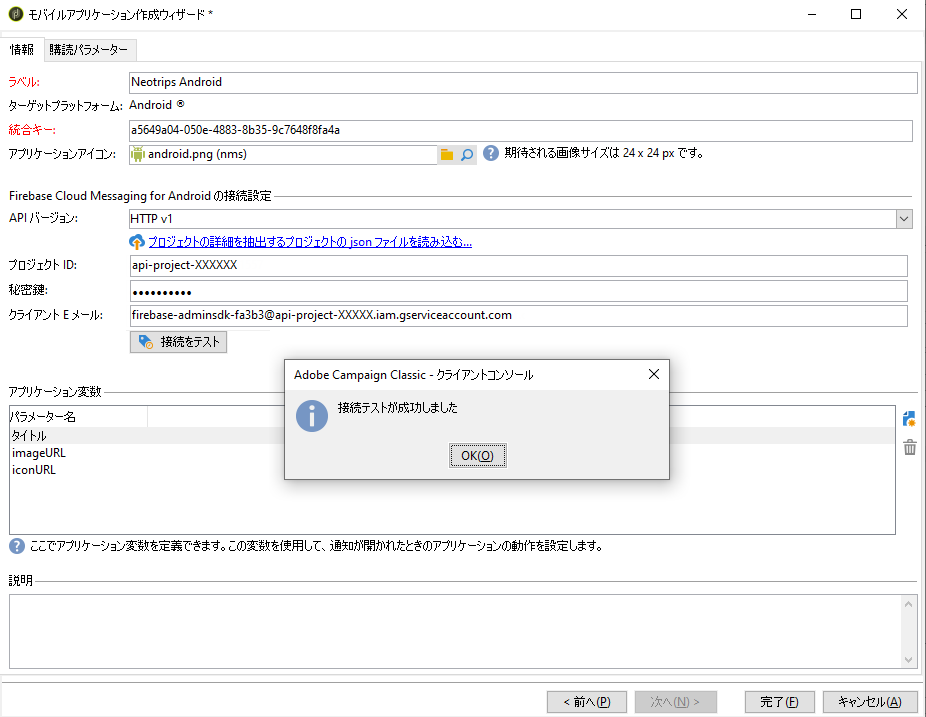Click description scrollbar up arrow
Image resolution: width=926 pixels, height=717 pixels.
coord(908,604)
